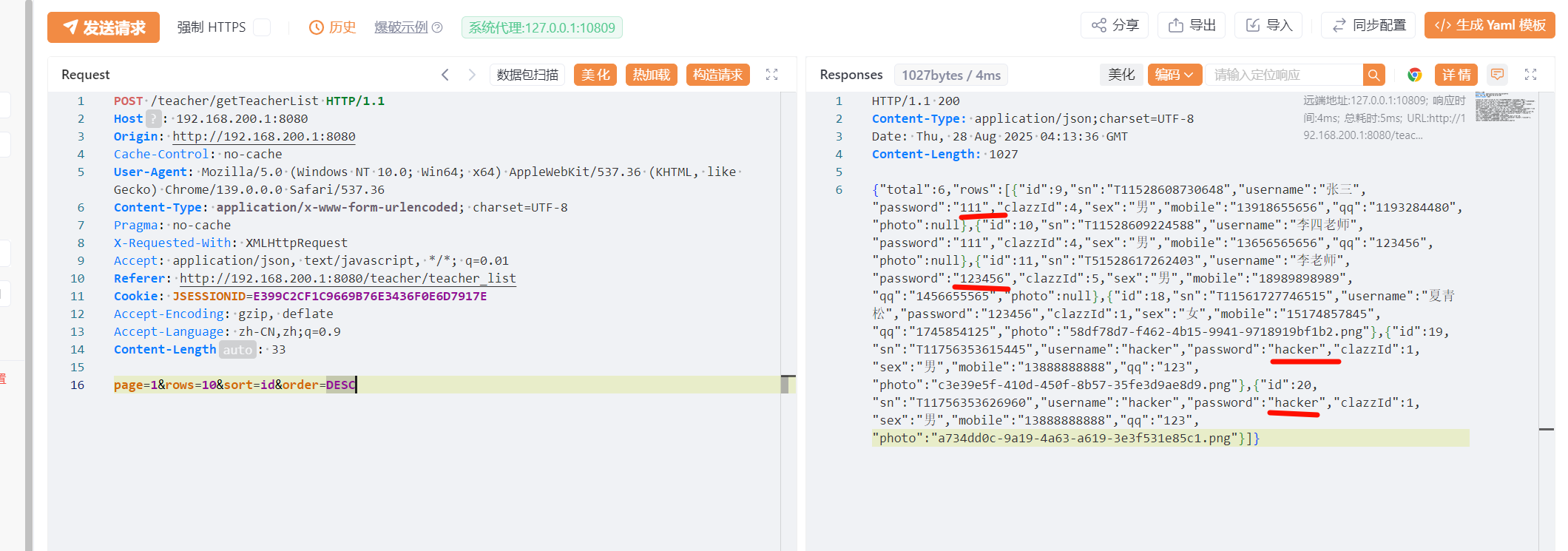Screen dimensions: 1568x551
Task: Click 生成 Yaml 模板 button
Action: pyautogui.click(x=1490, y=25)
